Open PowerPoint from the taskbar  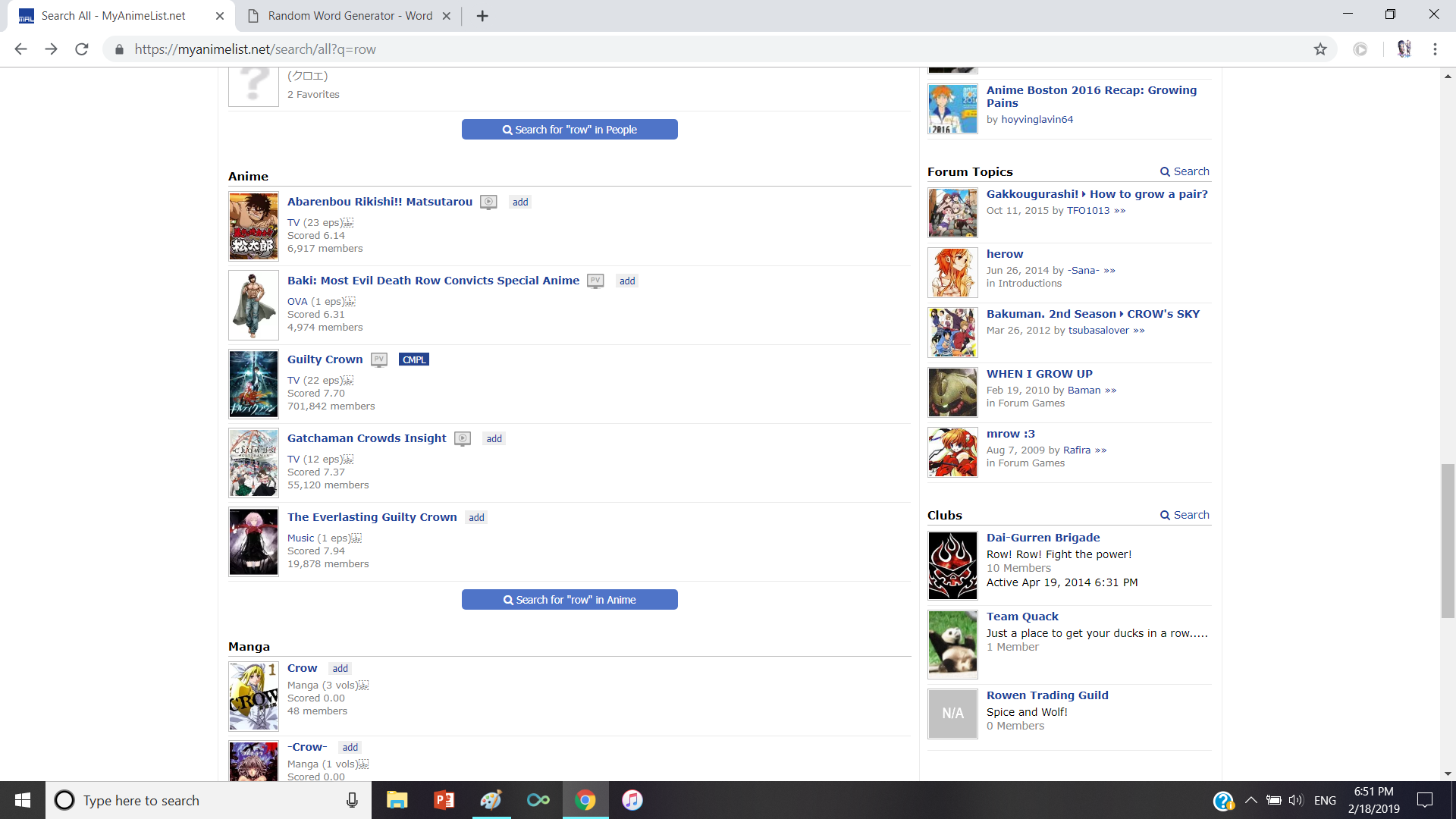444,800
